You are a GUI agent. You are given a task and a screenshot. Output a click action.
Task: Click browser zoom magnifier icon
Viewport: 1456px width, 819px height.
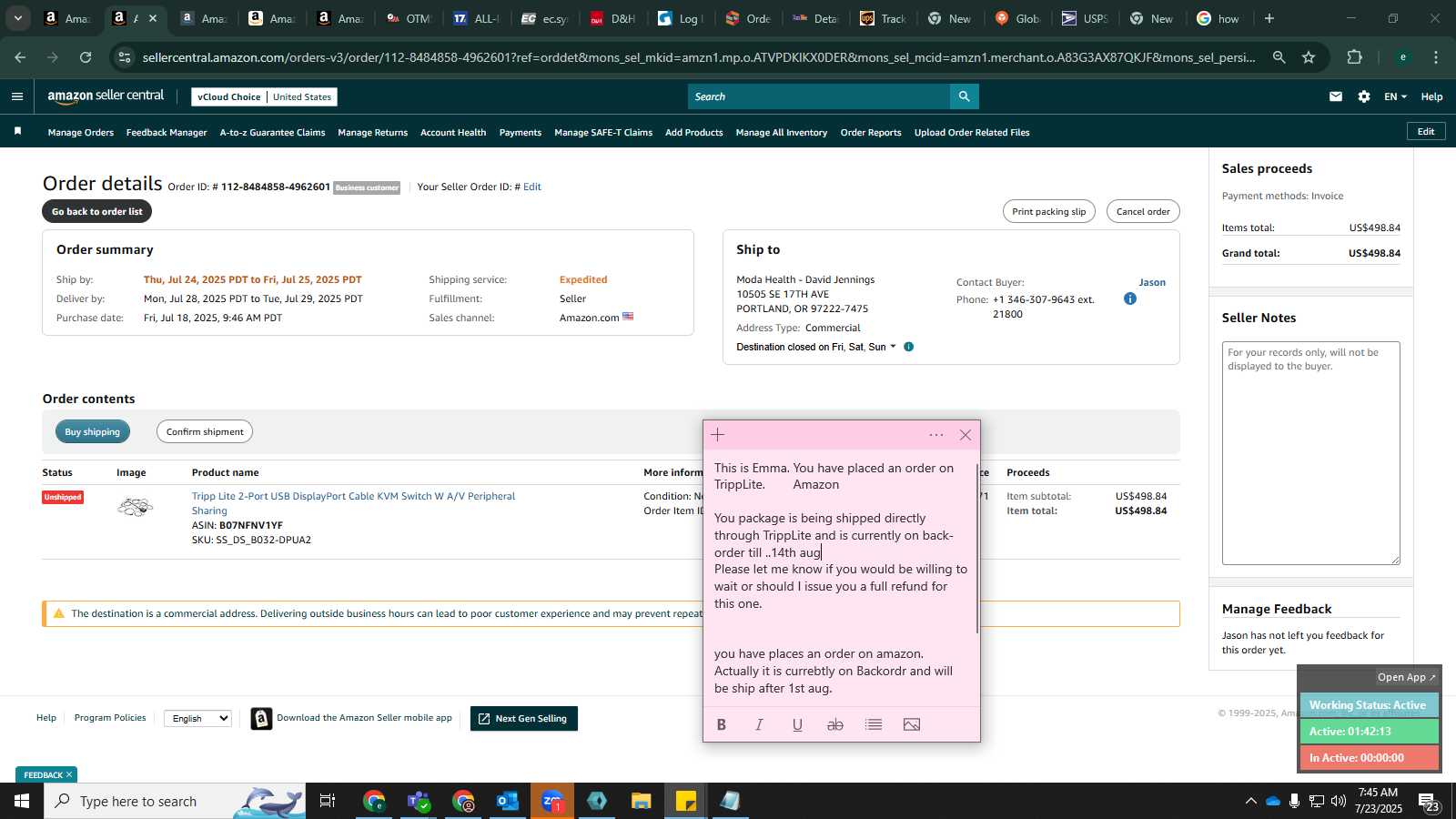tap(1279, 57)
